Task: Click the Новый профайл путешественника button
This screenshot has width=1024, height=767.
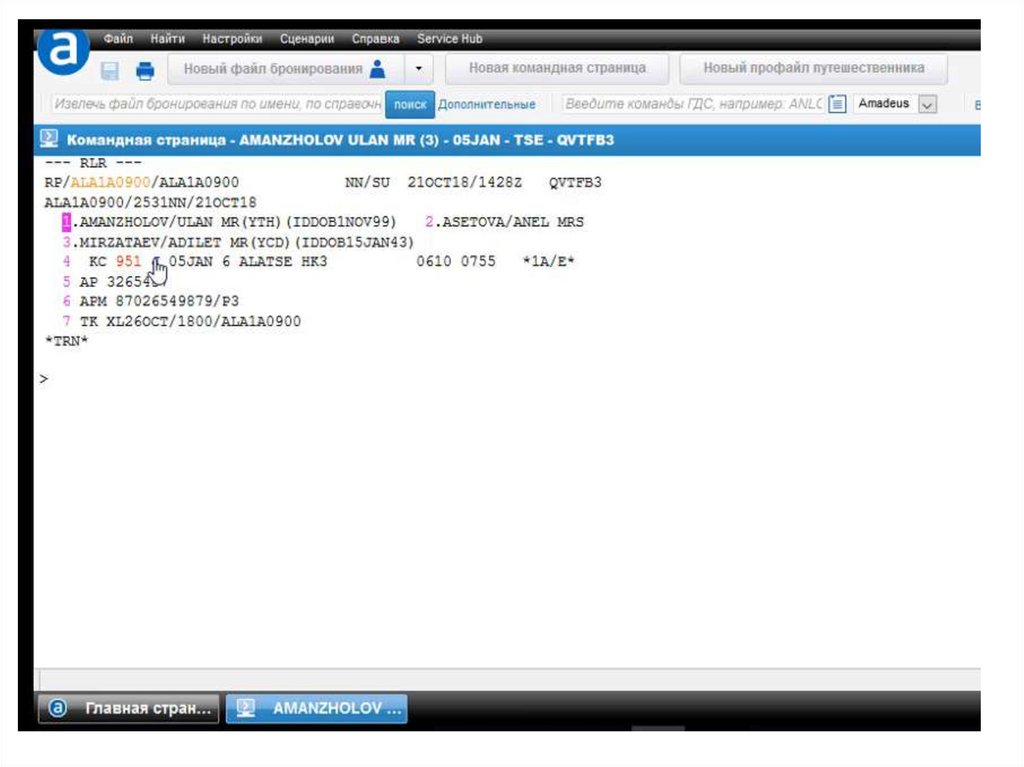Action: 813,68
